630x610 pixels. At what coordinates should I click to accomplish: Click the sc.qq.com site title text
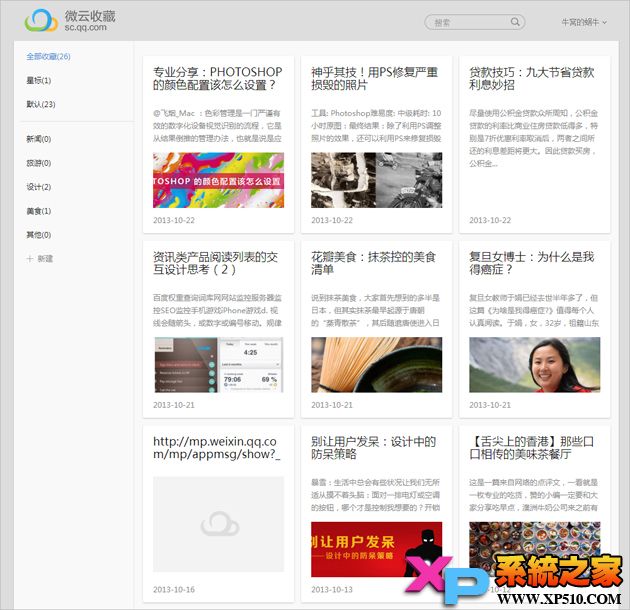[86, 28]
